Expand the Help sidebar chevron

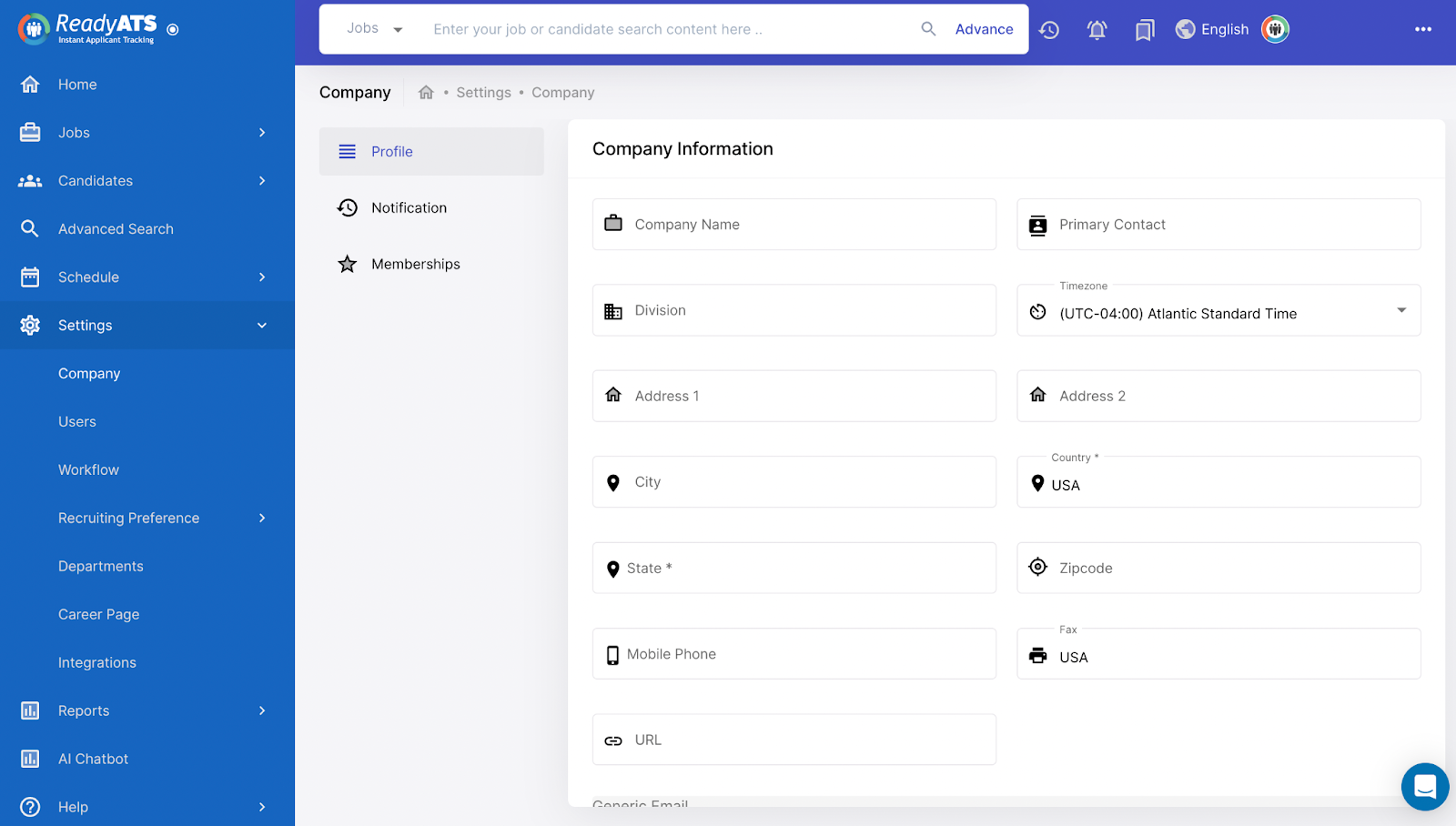[x=262, y=807]
